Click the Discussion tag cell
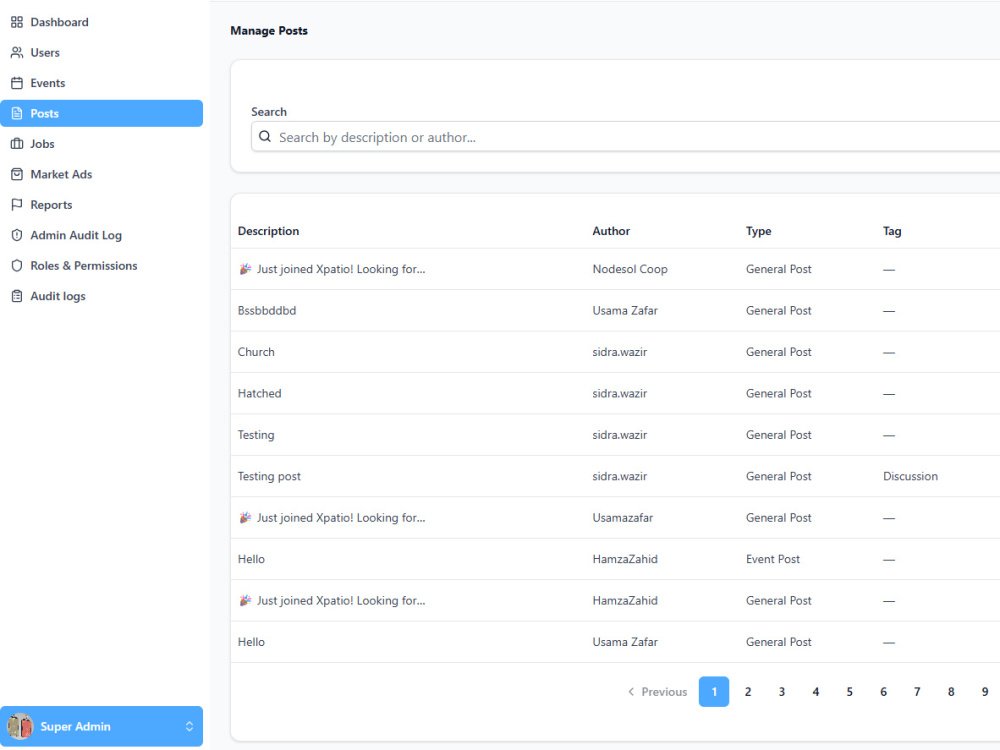Viewport: 1000px width, 750px height. 910,476
